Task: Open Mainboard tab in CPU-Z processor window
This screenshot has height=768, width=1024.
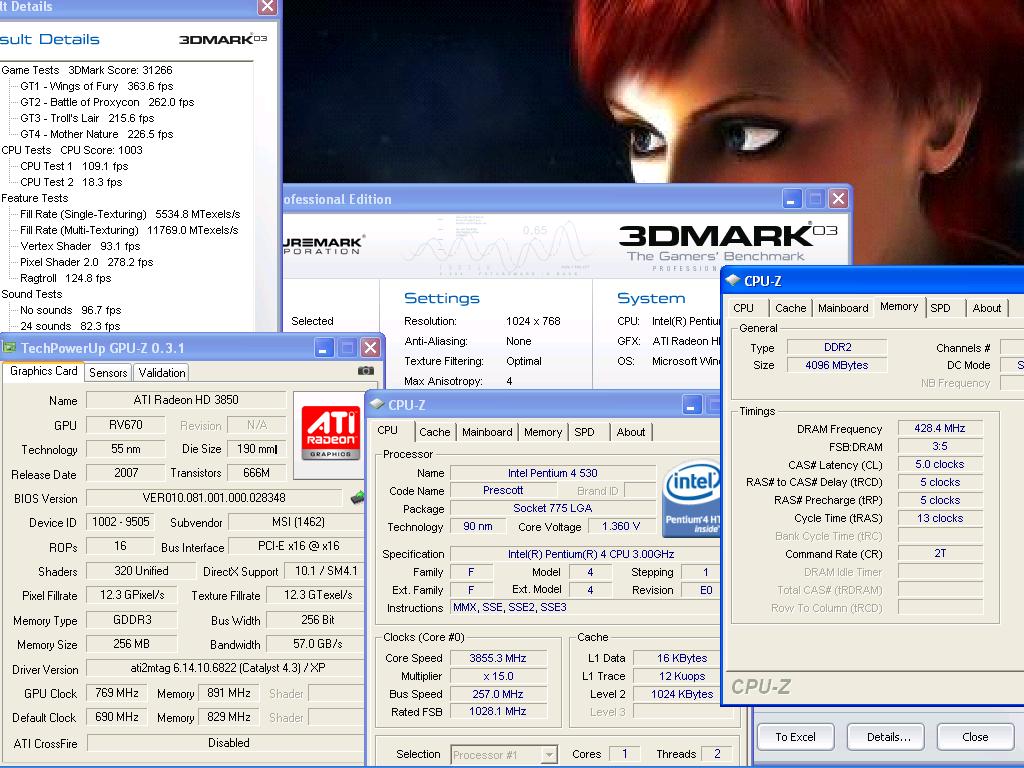Action: pyautogui.click(x=487, y=432)
